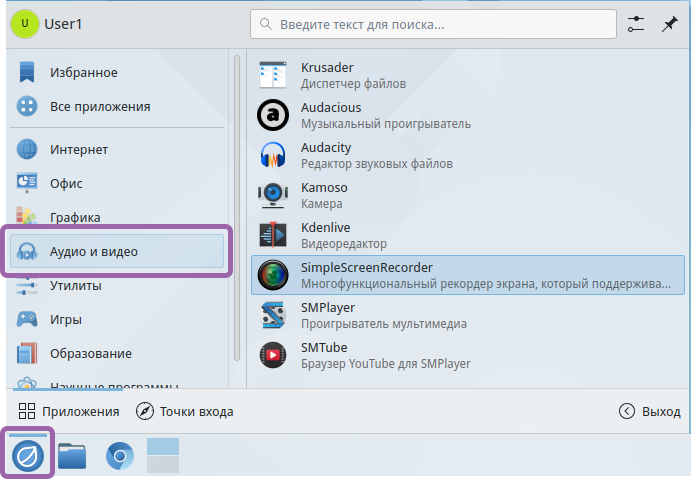Launch SMPlayer multimedia player icon
Screen dimensions: 691x479
[273, 315]
